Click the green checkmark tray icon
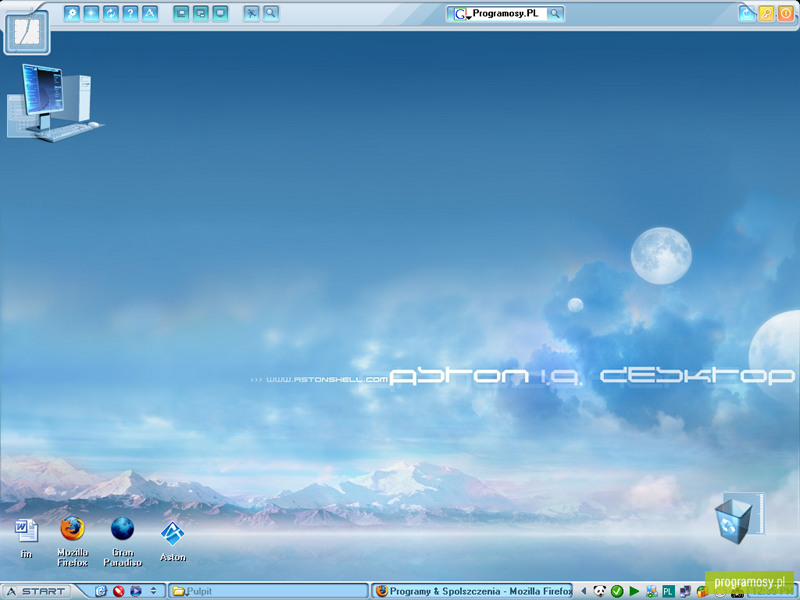 click(617, 591)
